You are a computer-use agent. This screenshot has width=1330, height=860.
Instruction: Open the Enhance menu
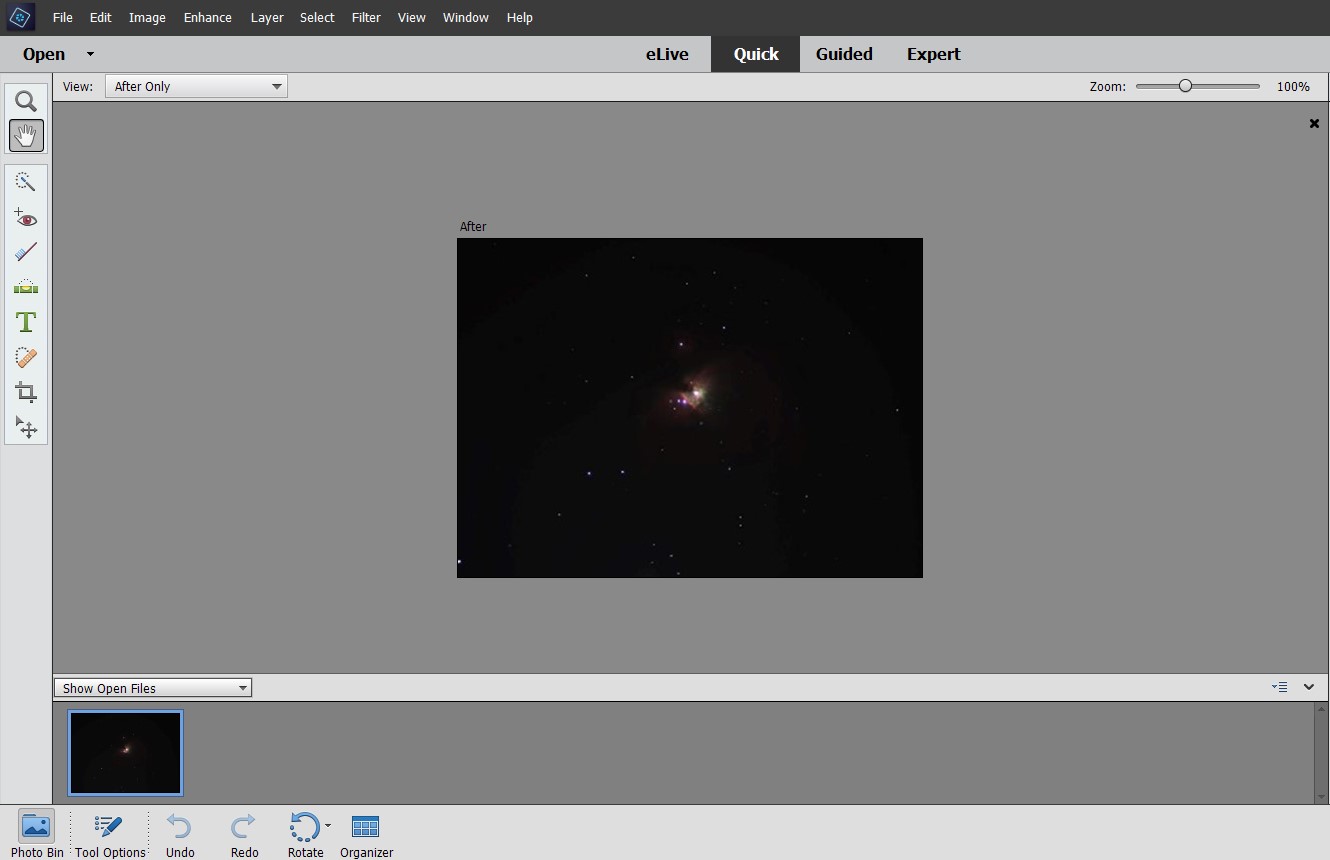207,17
